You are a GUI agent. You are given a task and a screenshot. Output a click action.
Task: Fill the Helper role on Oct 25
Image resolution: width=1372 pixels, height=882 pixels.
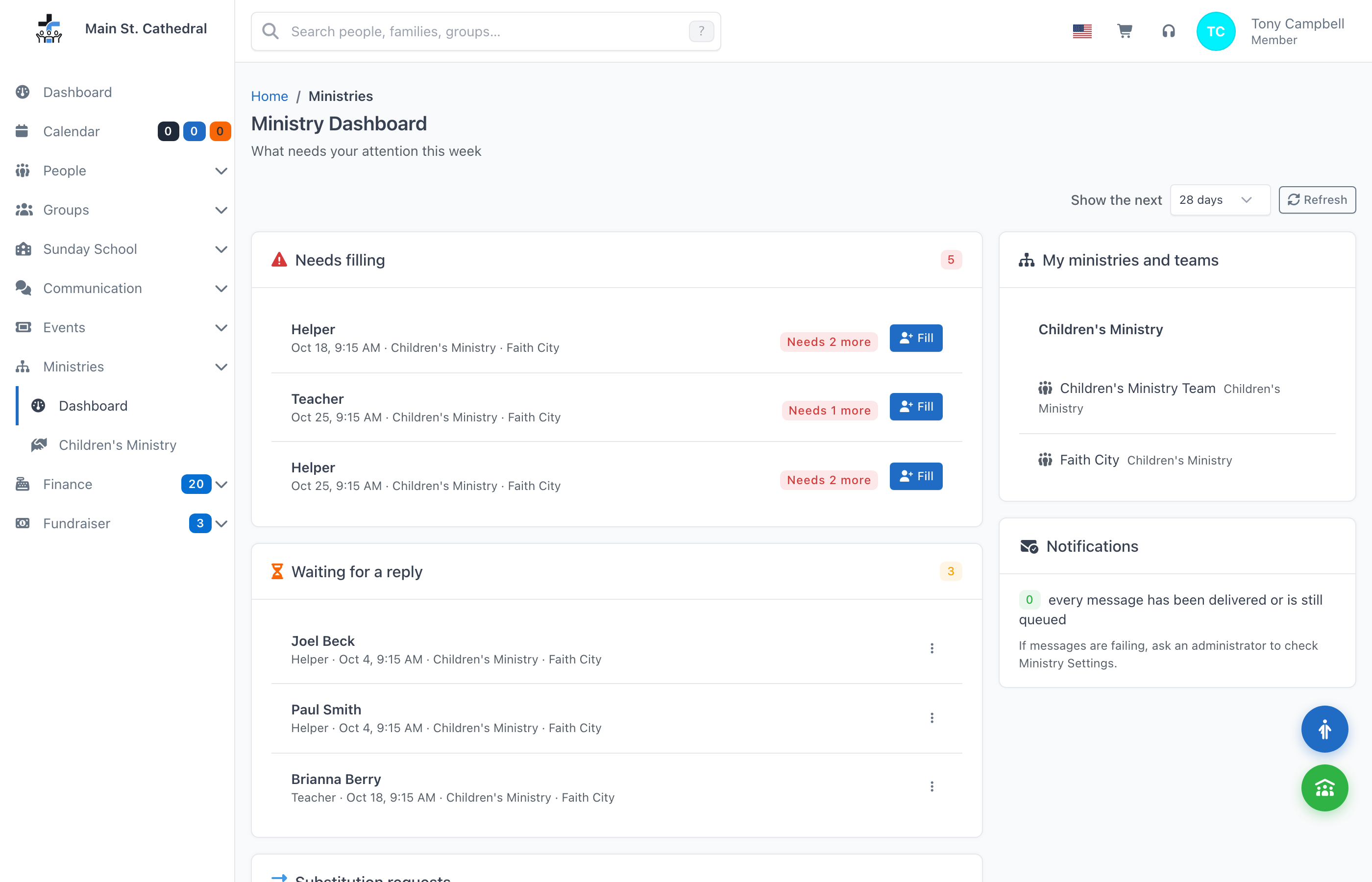[916, 476]
